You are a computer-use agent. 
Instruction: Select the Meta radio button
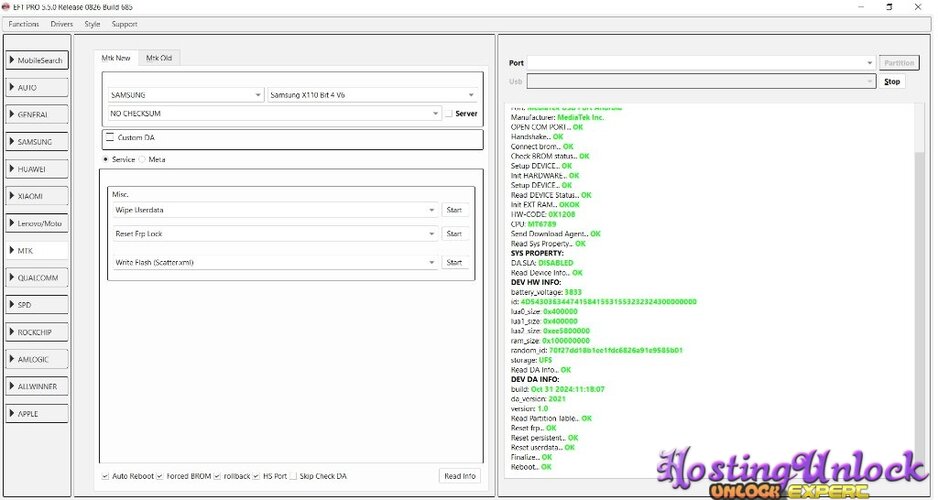tap(142, 160)
